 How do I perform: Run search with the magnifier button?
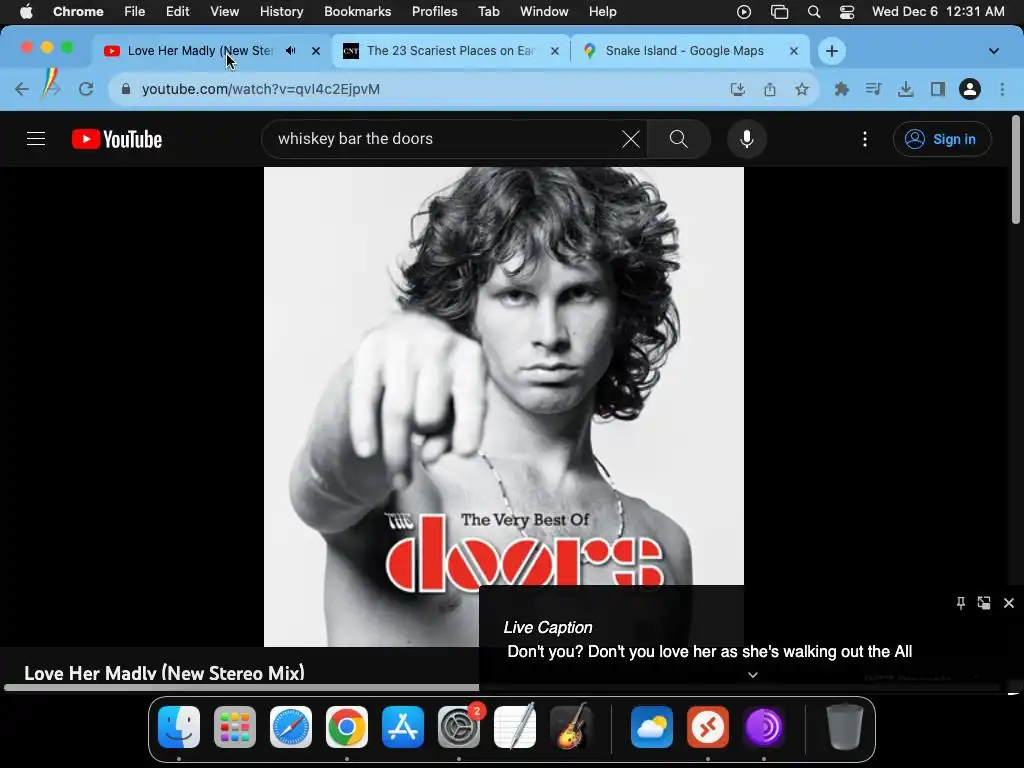point(679,139)
